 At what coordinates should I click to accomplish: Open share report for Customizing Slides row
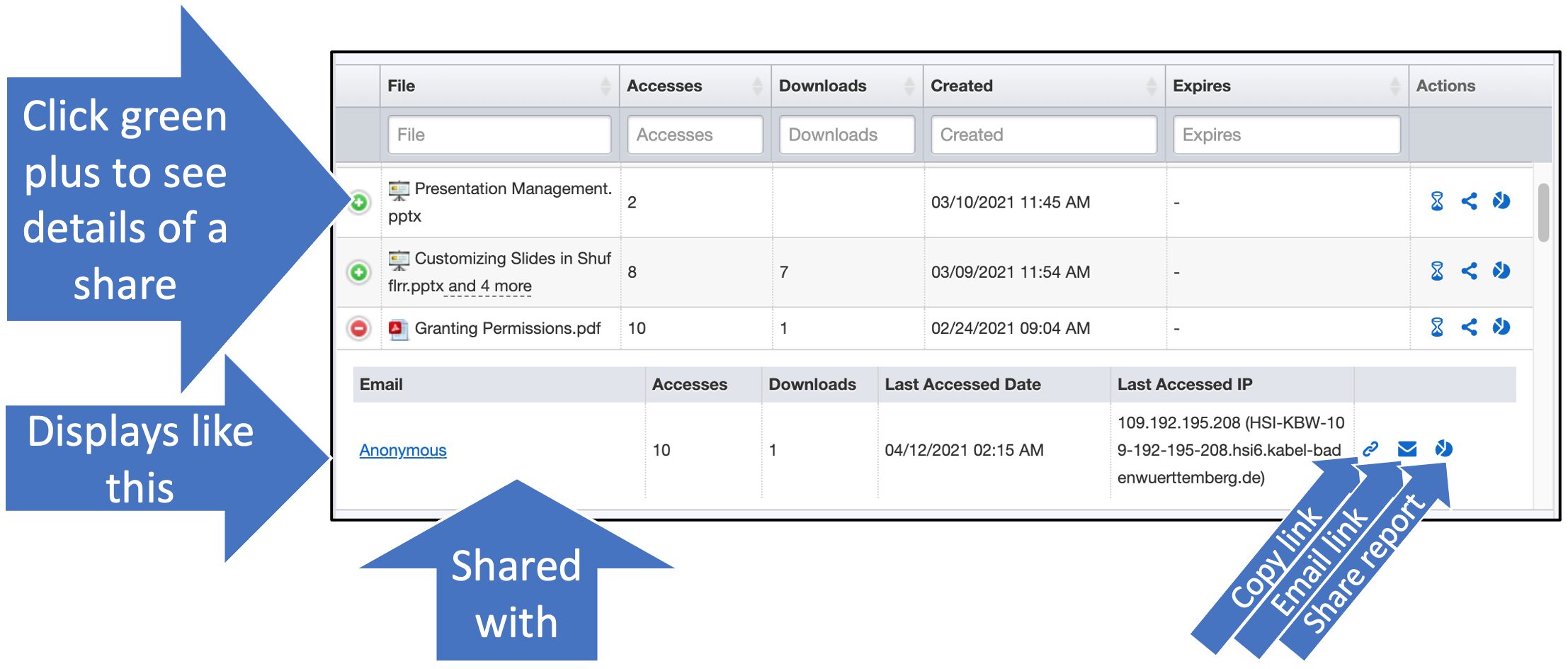click(1501, 271)
